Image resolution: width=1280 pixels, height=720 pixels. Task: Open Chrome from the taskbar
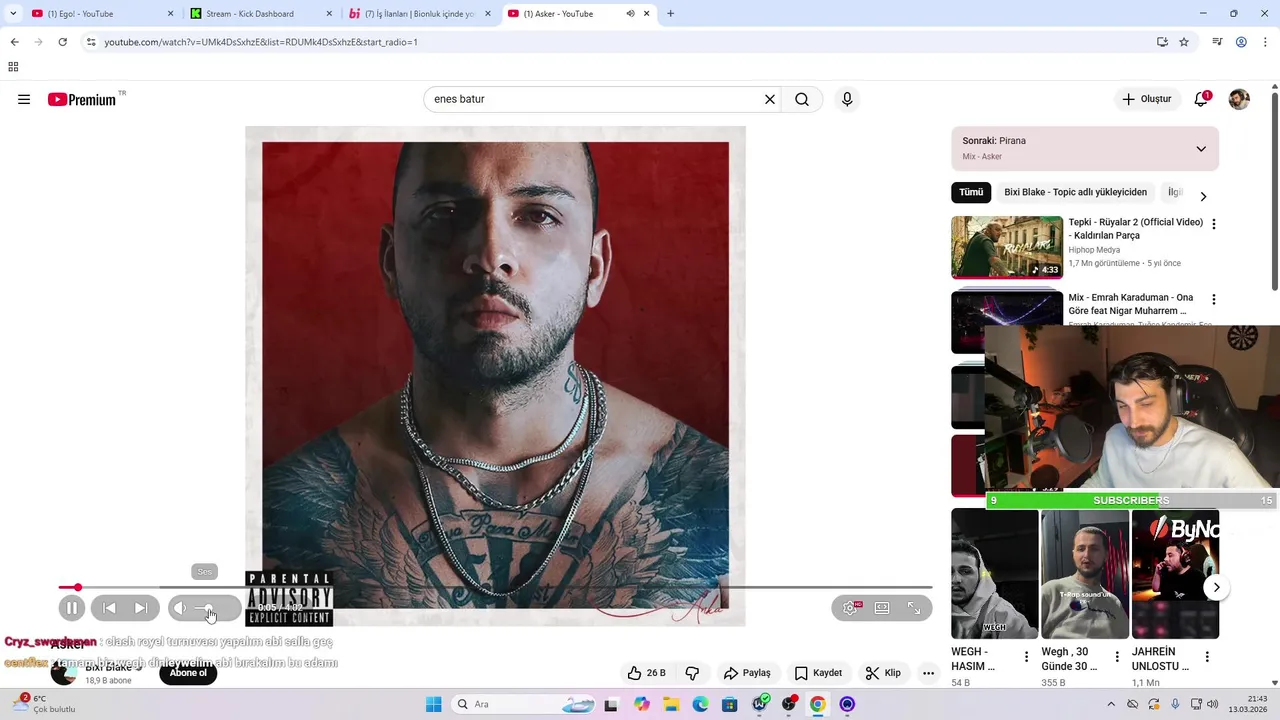(x=818, y=704)
